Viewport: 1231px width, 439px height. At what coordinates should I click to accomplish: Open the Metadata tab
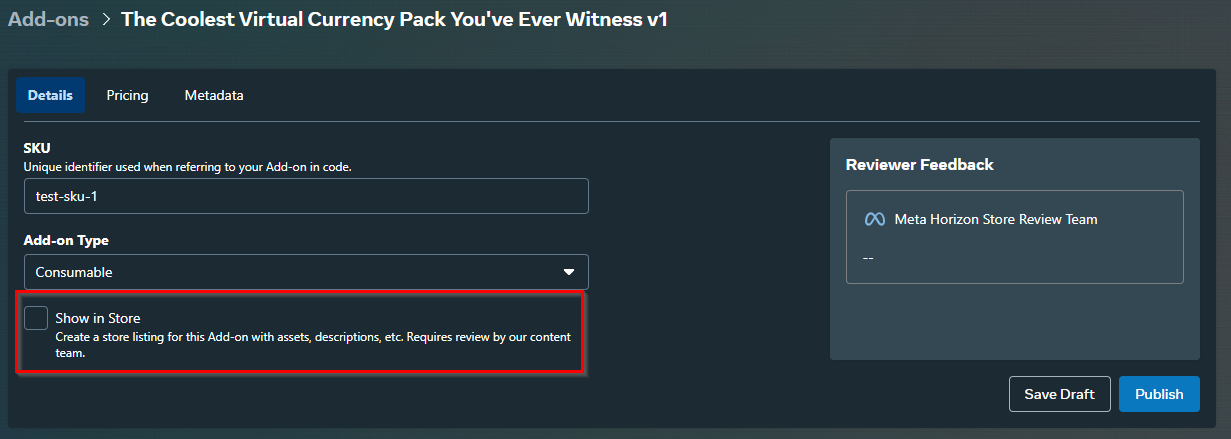click(x=214, y=95)
